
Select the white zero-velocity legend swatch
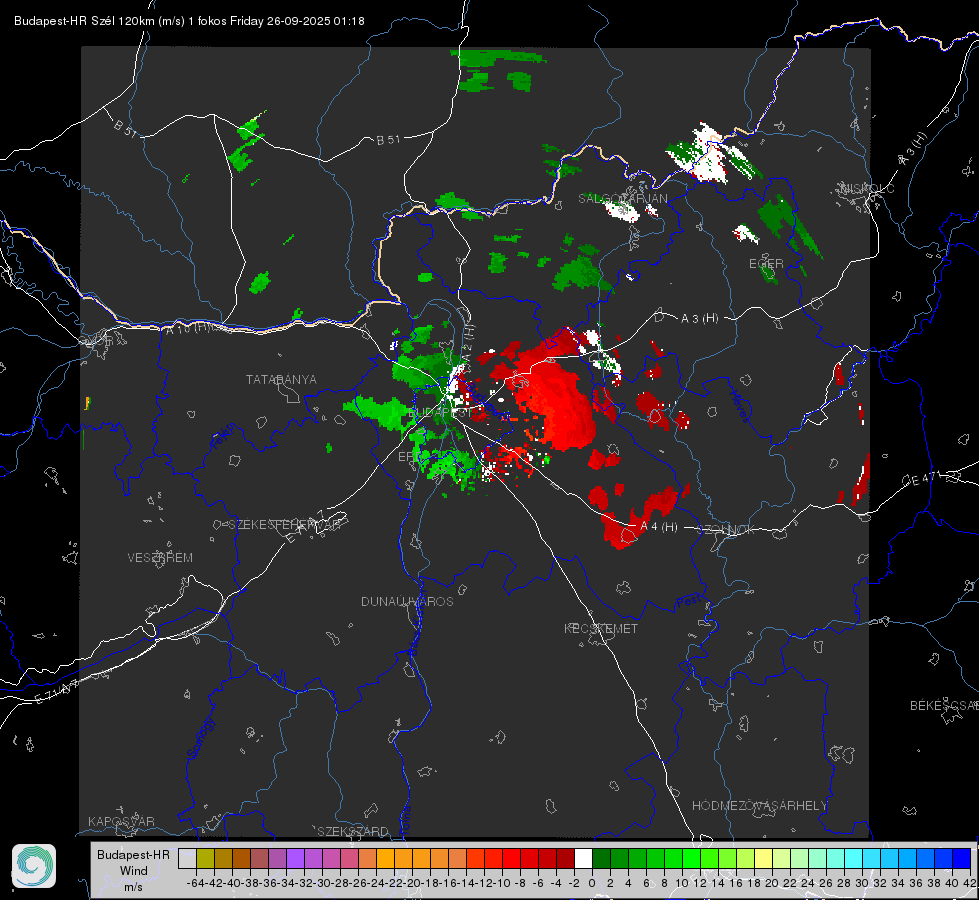tap(583, 858)
